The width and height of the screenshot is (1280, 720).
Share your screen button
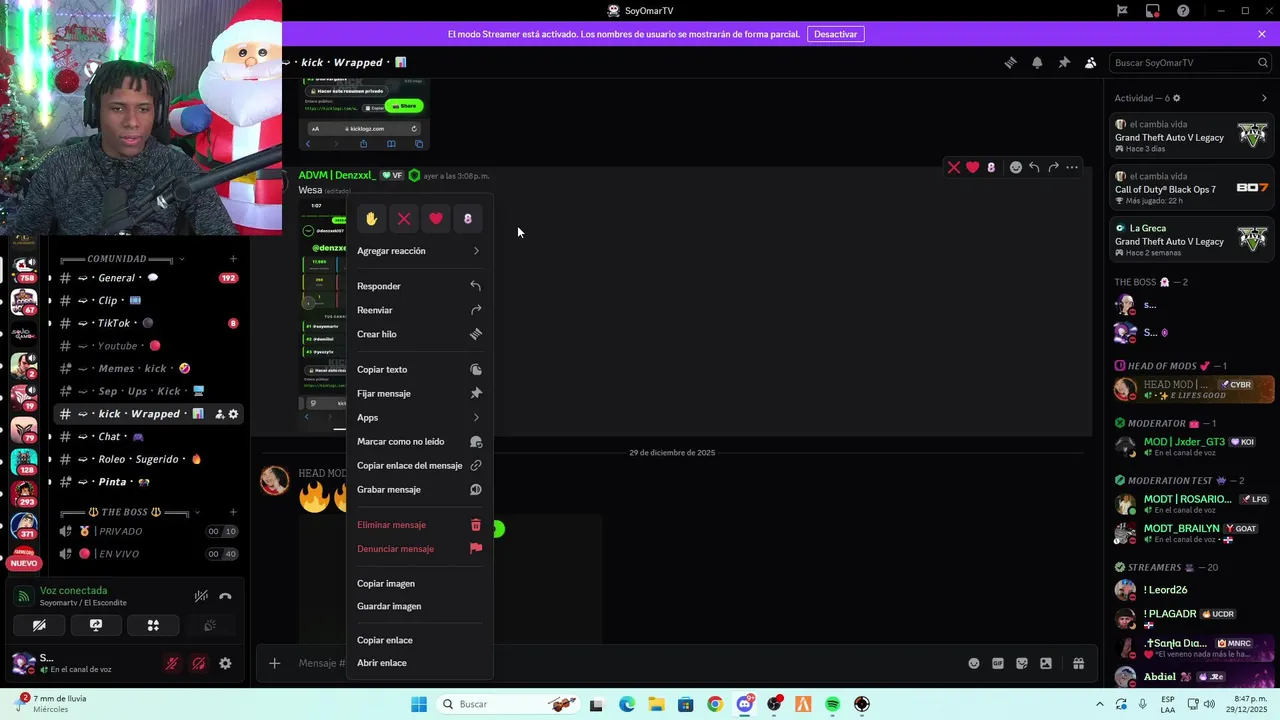(96, 625)
